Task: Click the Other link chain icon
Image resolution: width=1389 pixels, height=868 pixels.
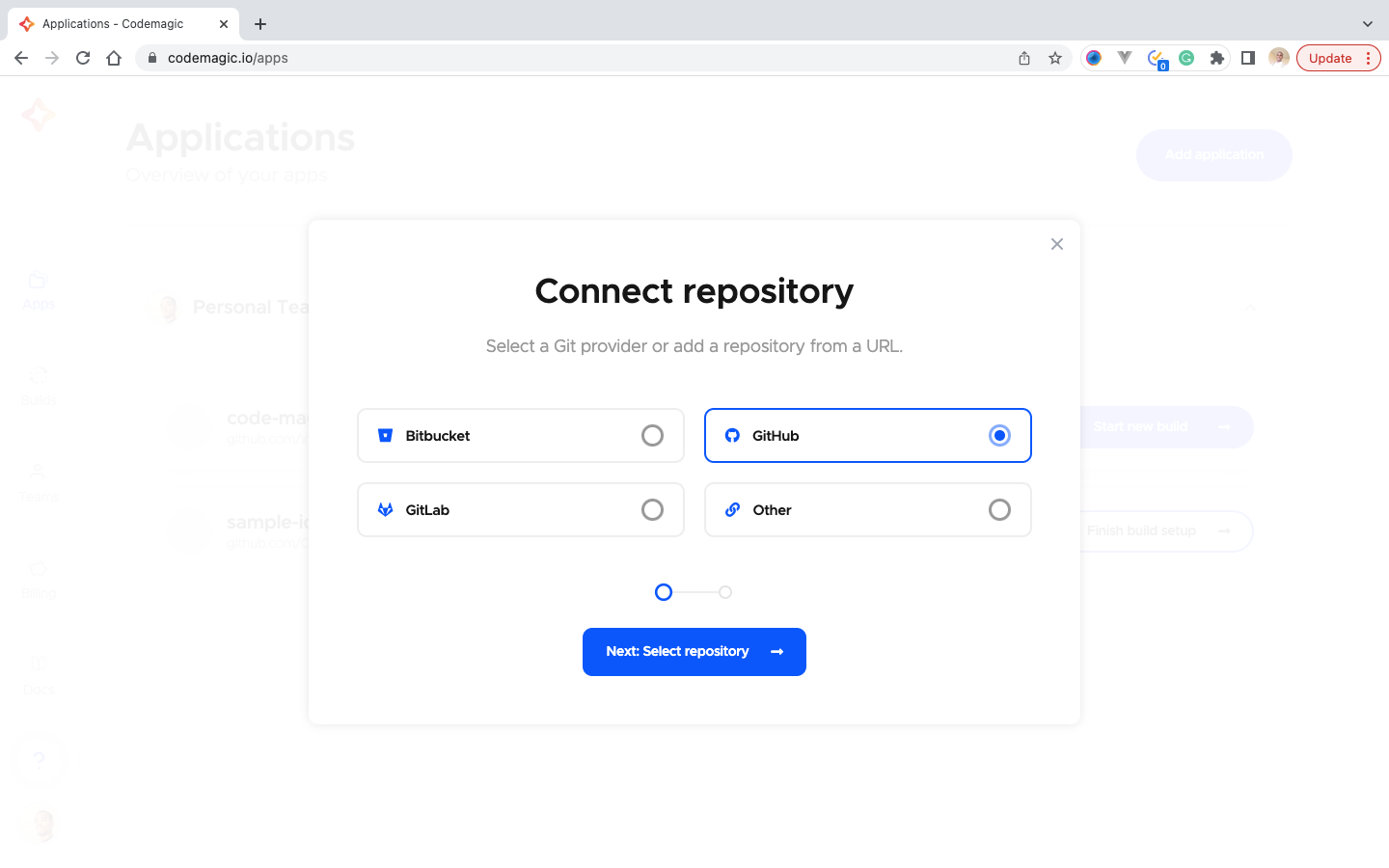Action: [x=732, y=510]
